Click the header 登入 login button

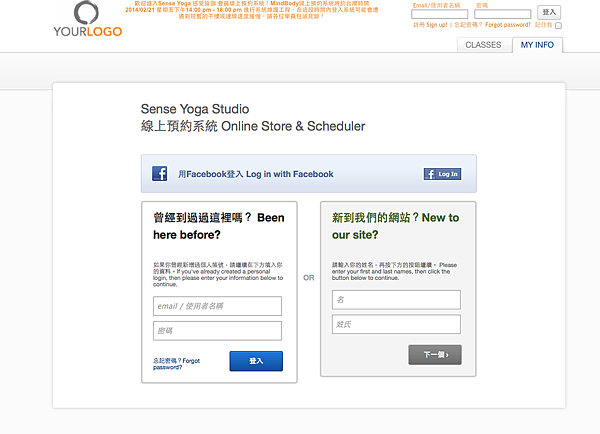(549, 12)
